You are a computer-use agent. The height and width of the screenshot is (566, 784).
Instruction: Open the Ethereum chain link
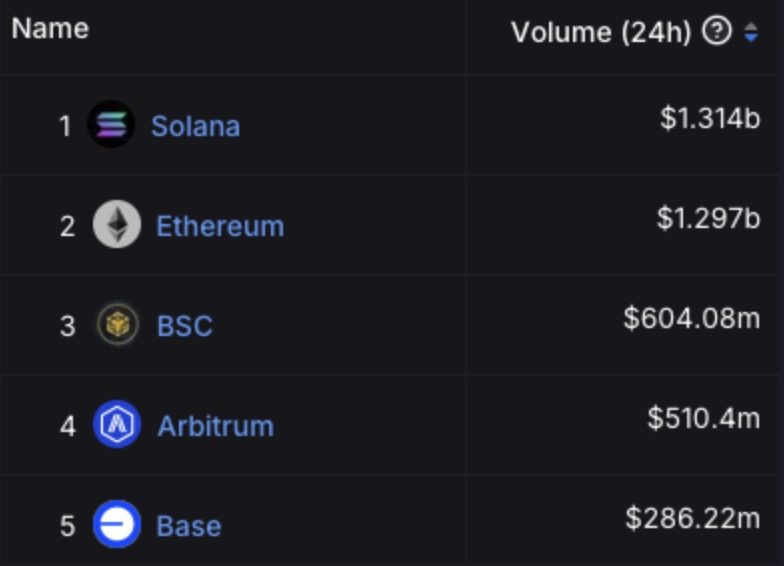pos(220,226)
